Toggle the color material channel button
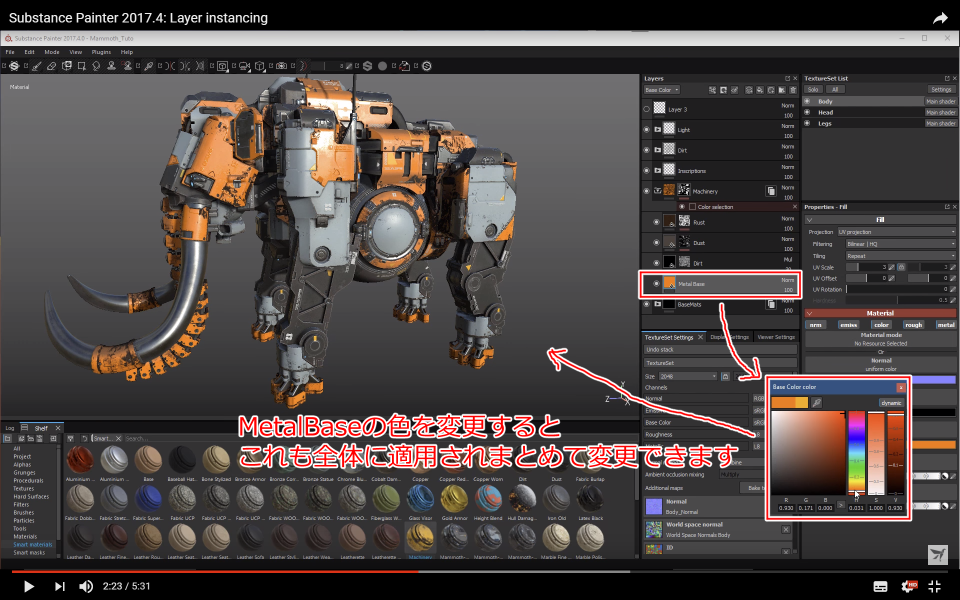 tap(881, 324)
